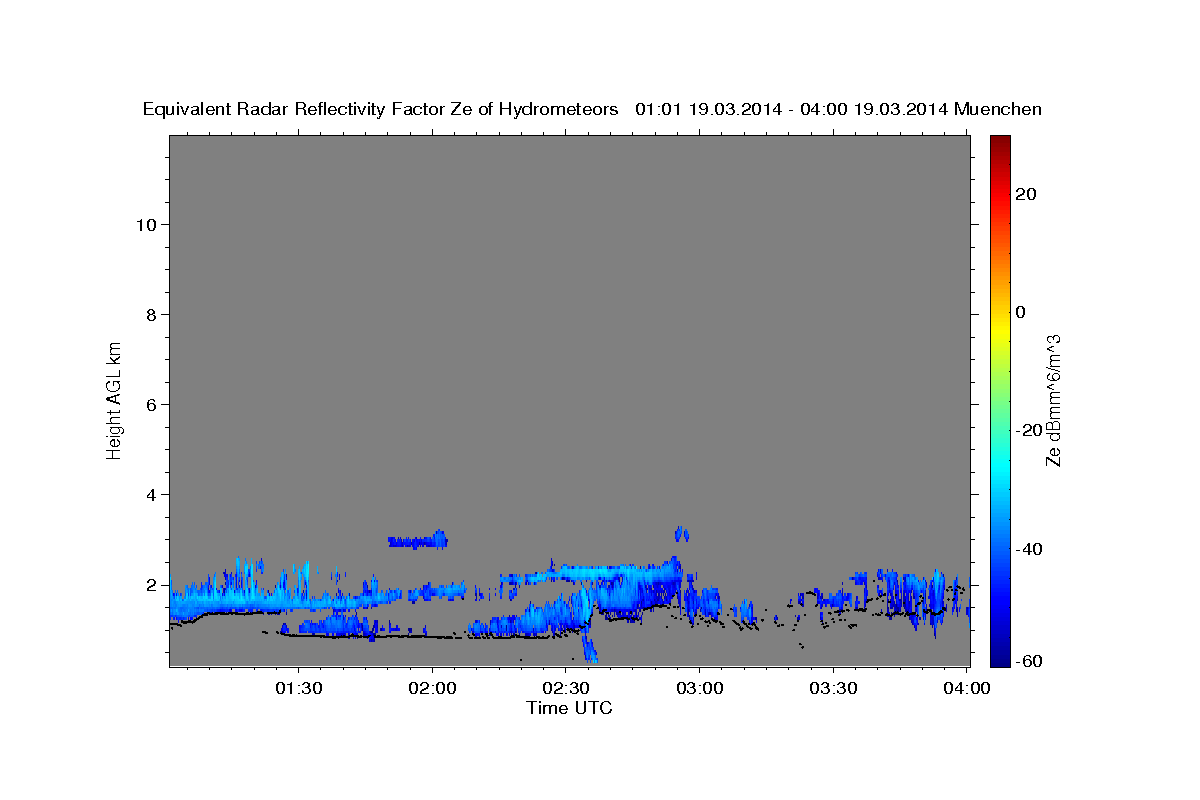Click the '03:00' time tick label
This screenshot has height=800, width=1200.
[700, 688]
